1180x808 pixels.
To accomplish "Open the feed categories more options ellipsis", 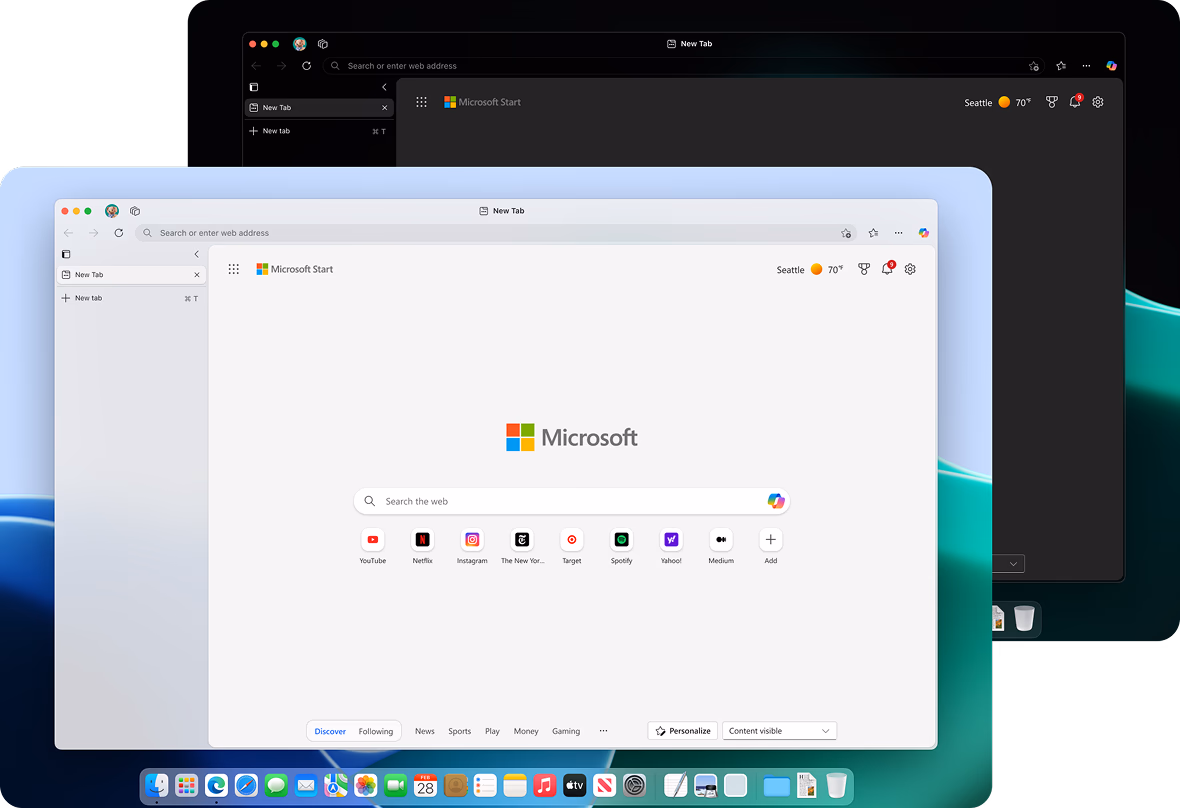I will (603, 731).
